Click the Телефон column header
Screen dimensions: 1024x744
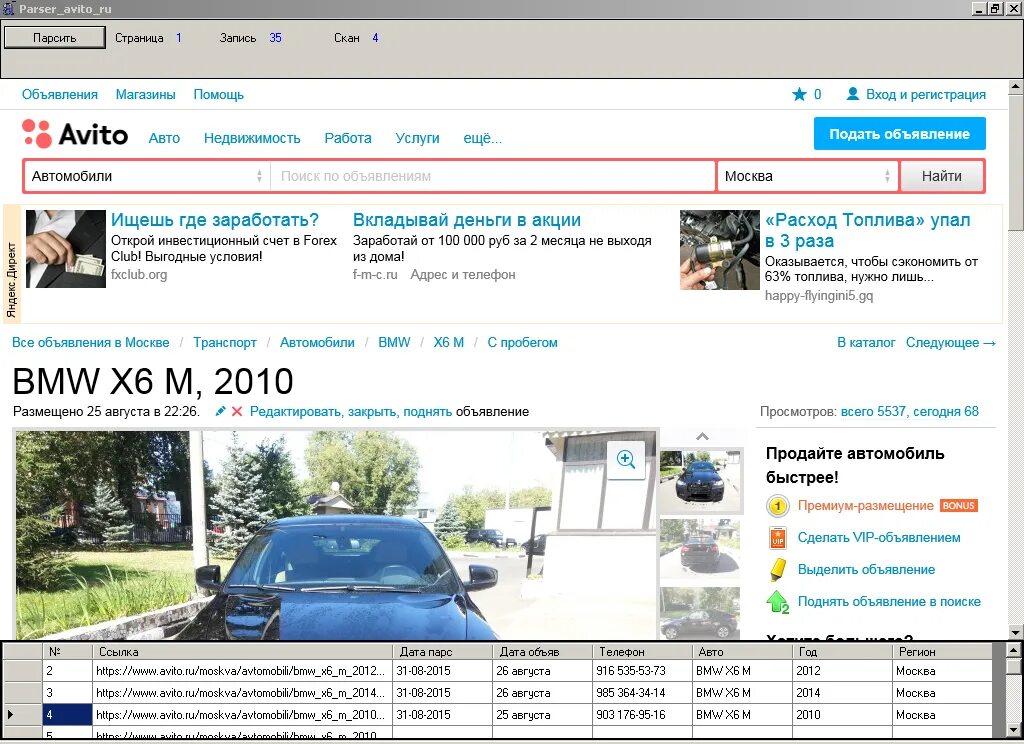tap(642, 652)
